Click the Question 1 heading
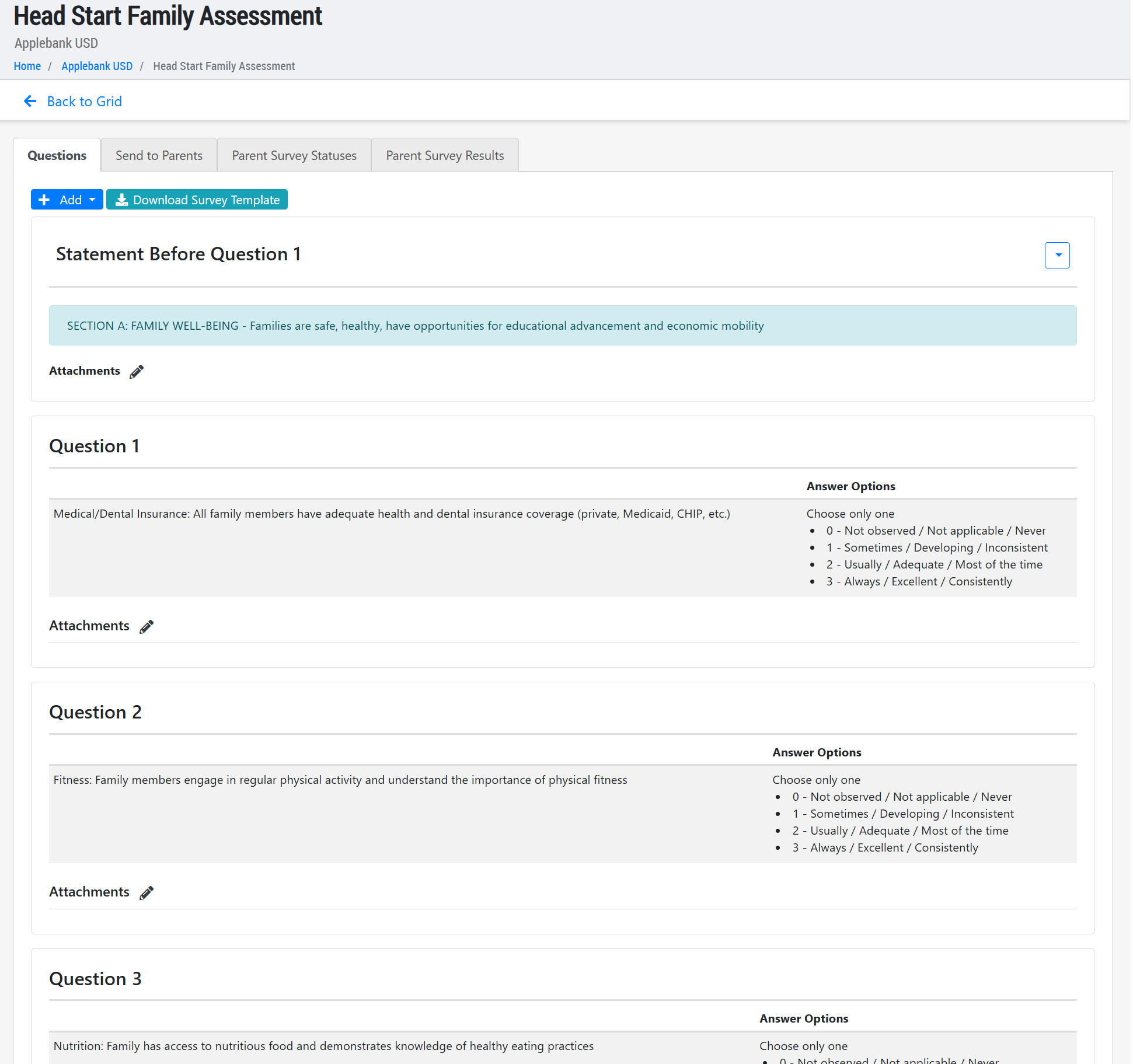This screenshot has height=1064, width=1133. click(x=94, y=446)
